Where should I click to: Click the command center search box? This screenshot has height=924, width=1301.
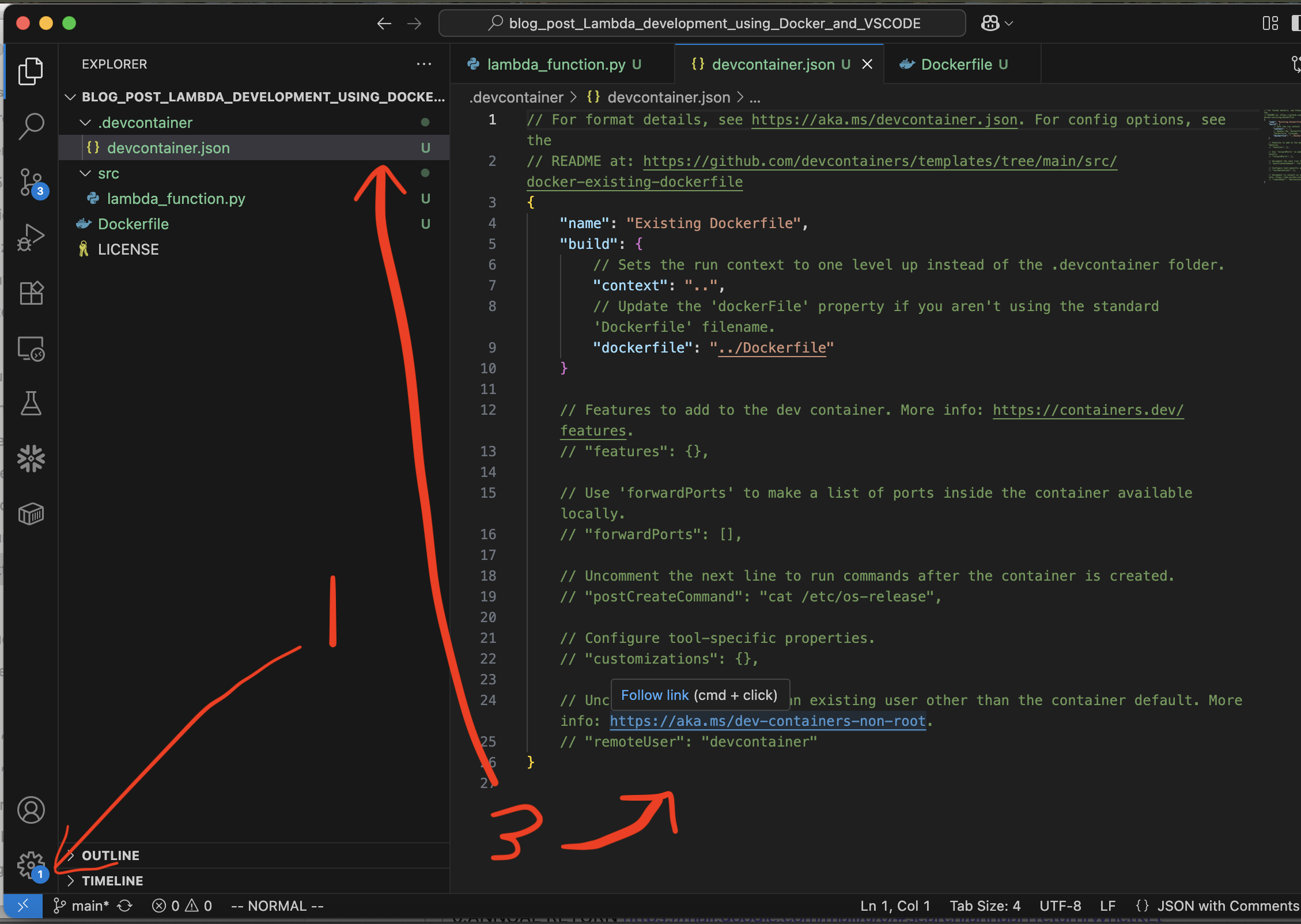point(702,24)
